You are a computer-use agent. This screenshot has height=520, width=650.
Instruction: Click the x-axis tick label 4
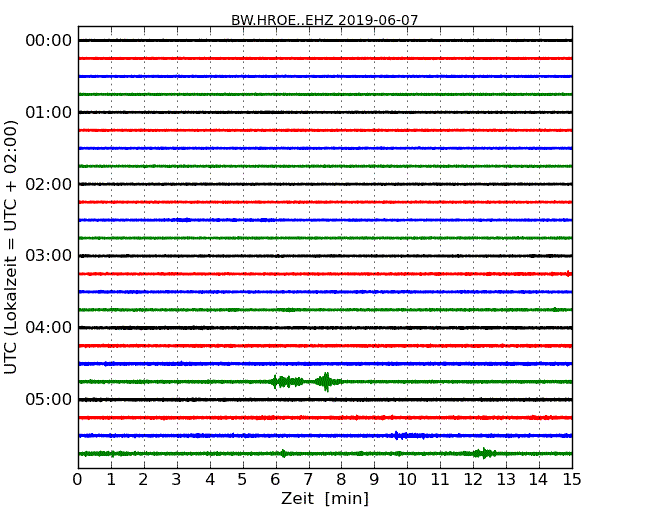click(x=210, y=480)
